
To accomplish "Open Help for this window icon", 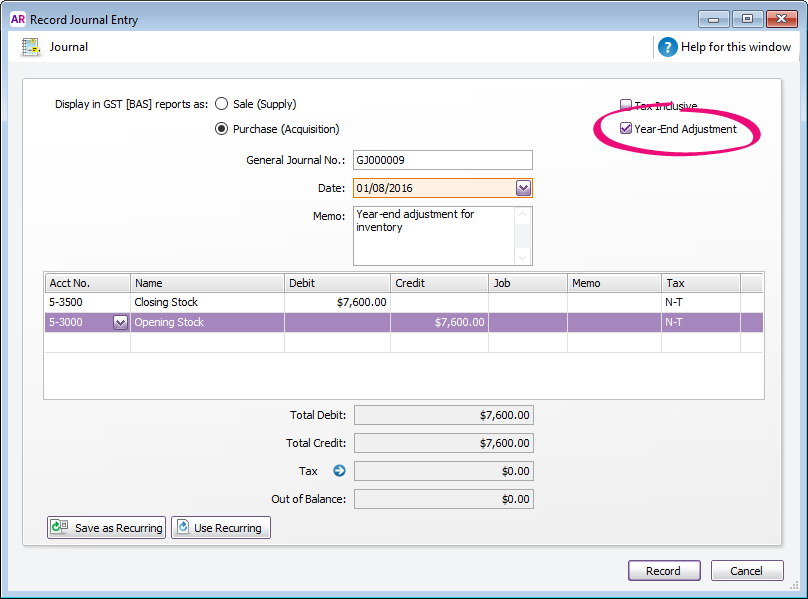I will click(667, 47).
